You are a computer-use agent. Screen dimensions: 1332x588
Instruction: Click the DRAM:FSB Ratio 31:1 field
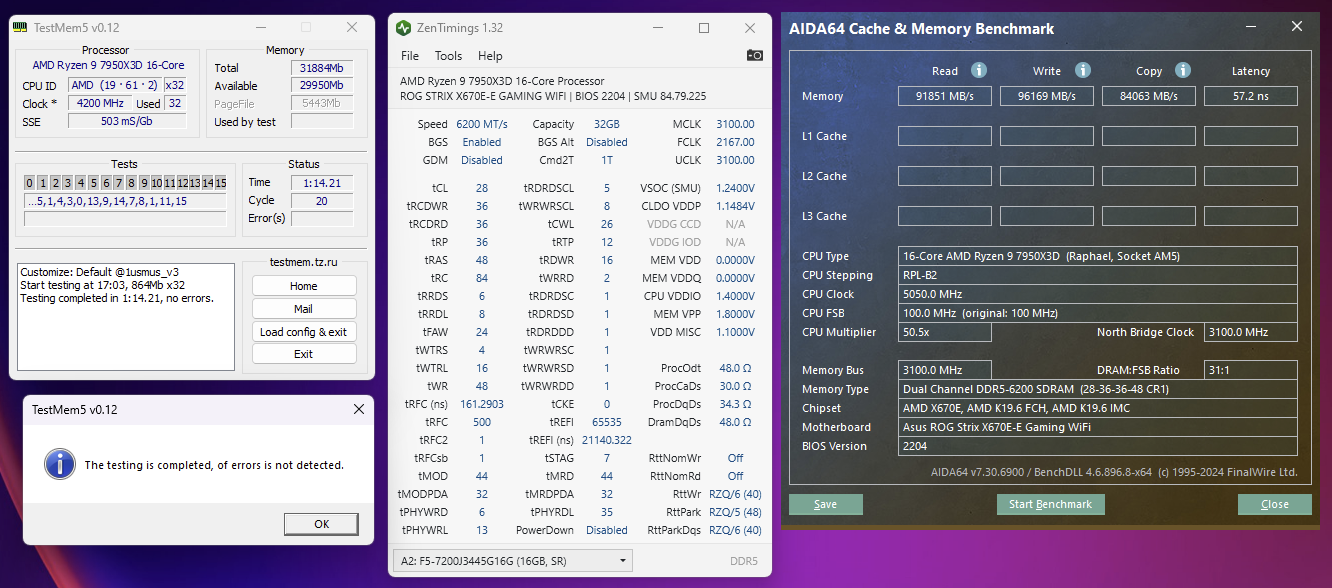coord(1250,370)
